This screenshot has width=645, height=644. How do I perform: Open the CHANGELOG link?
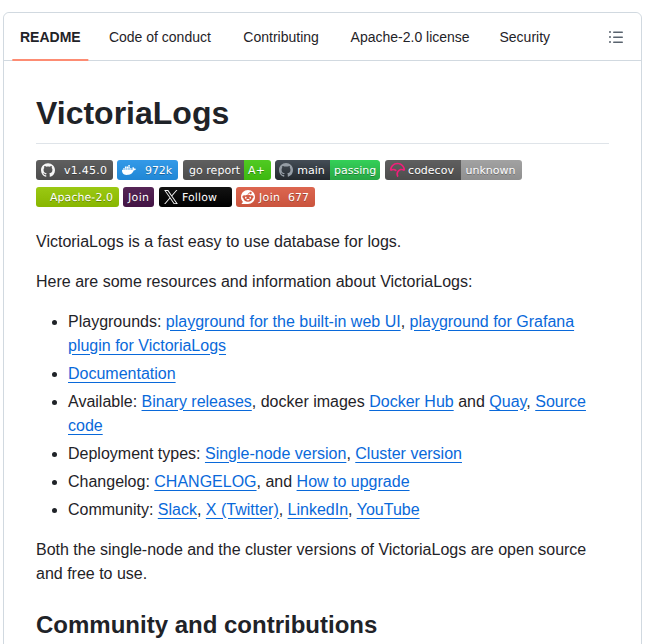(x=205, y=481)
